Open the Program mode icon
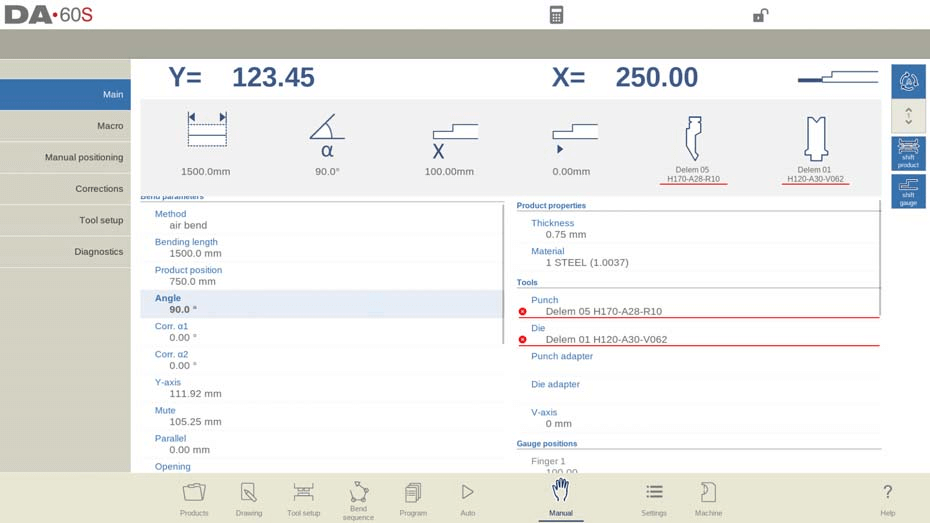Screen dimensions: 930x523 tap(413, 499)
